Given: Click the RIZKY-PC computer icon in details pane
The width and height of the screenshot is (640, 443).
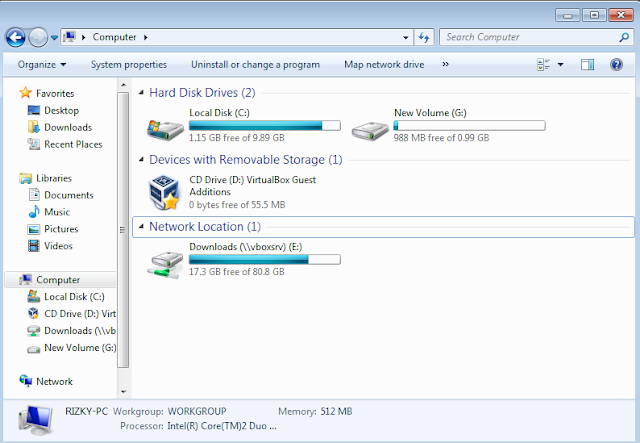Looking at the screenshot, I should click(36, 420).
